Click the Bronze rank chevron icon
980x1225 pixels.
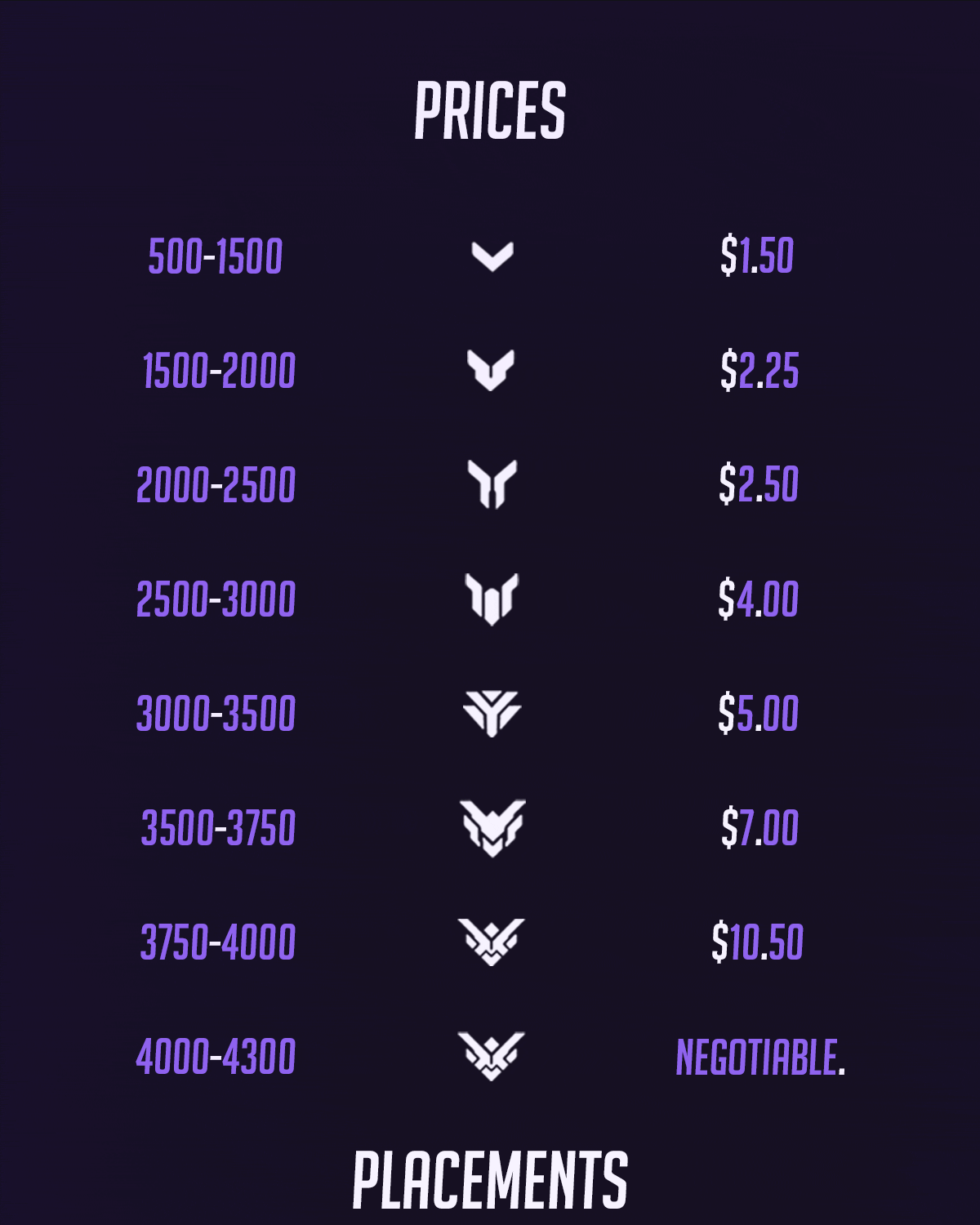tap(492, 256)
